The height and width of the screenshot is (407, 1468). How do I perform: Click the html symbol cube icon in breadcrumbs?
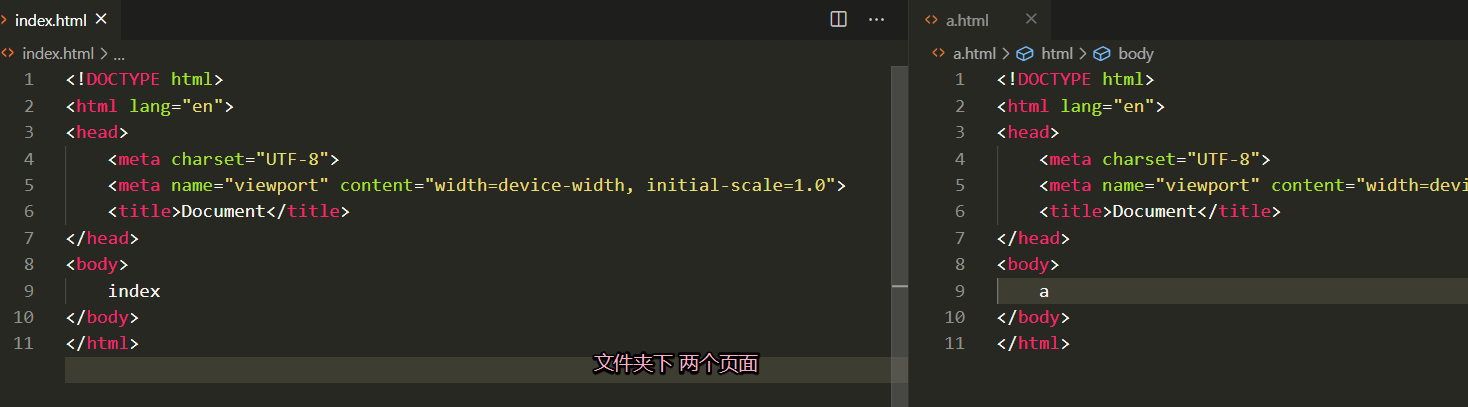[1025, 54]
